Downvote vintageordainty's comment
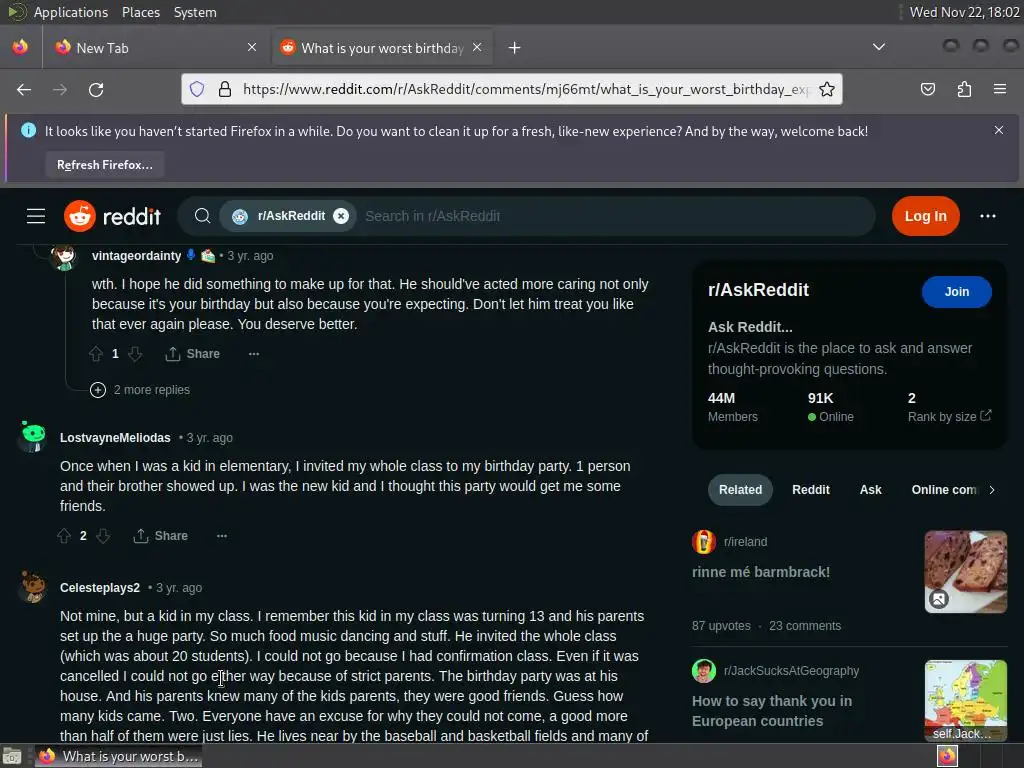The height and width of the screenshot is (768, 1024). [135, 354]
